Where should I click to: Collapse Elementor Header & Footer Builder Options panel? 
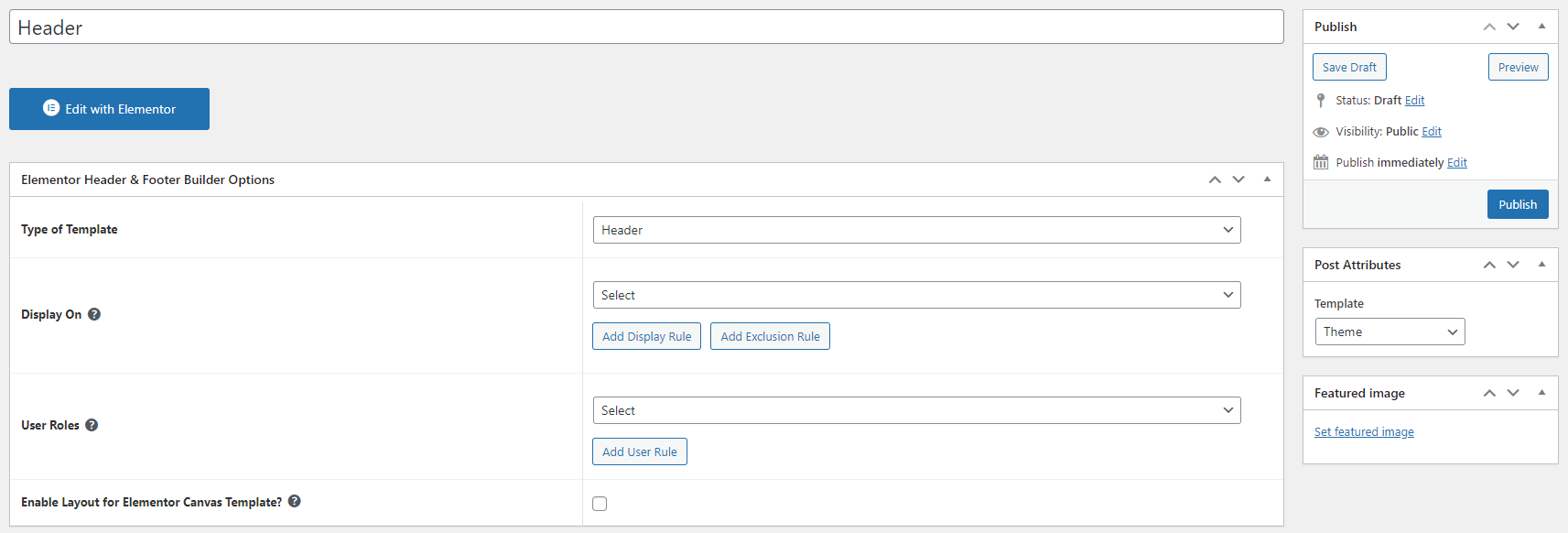pyautogui.click(x=1267, y=179)
